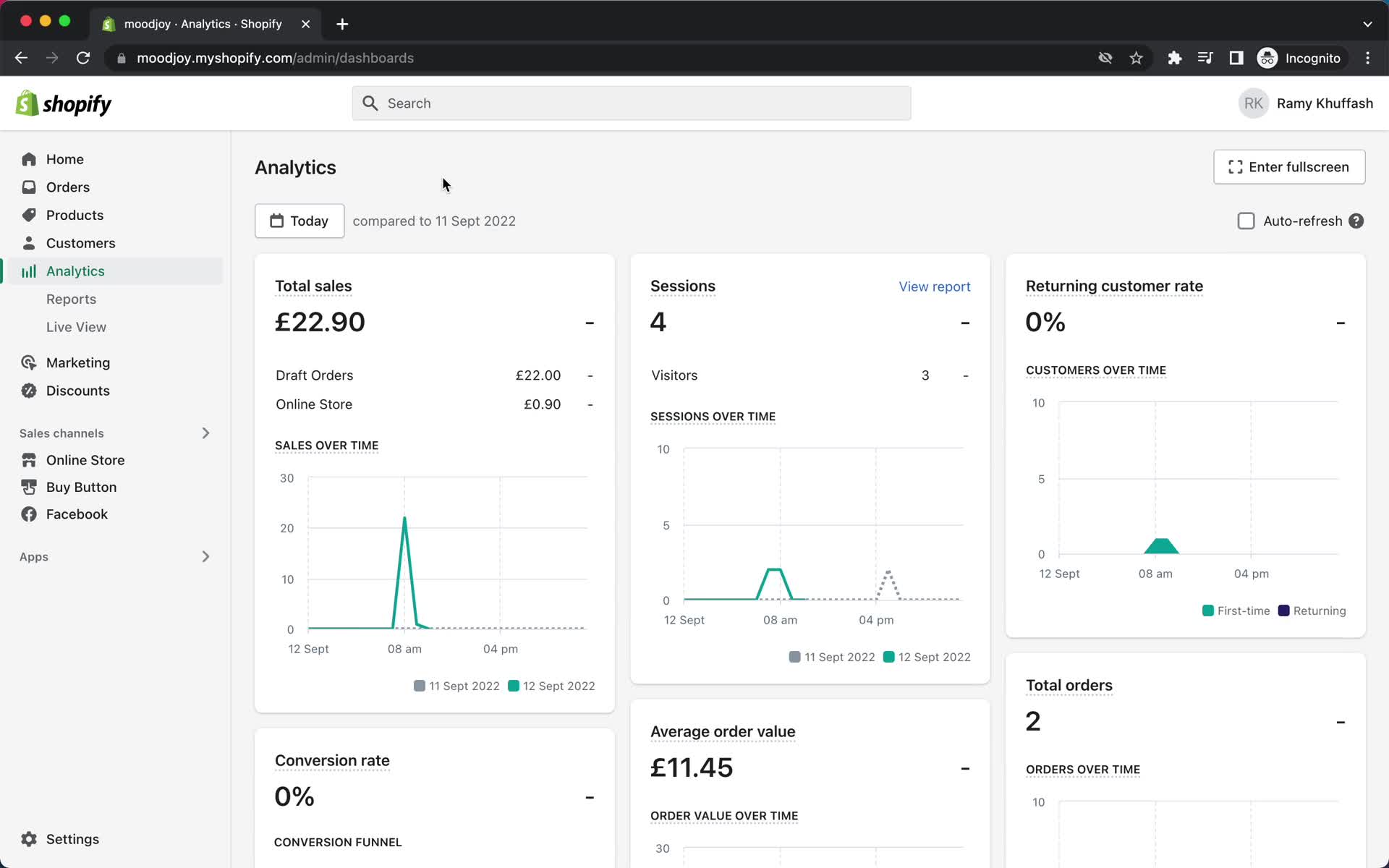
Task: Go to Reports submenu item
Action: tap(71, 299)
